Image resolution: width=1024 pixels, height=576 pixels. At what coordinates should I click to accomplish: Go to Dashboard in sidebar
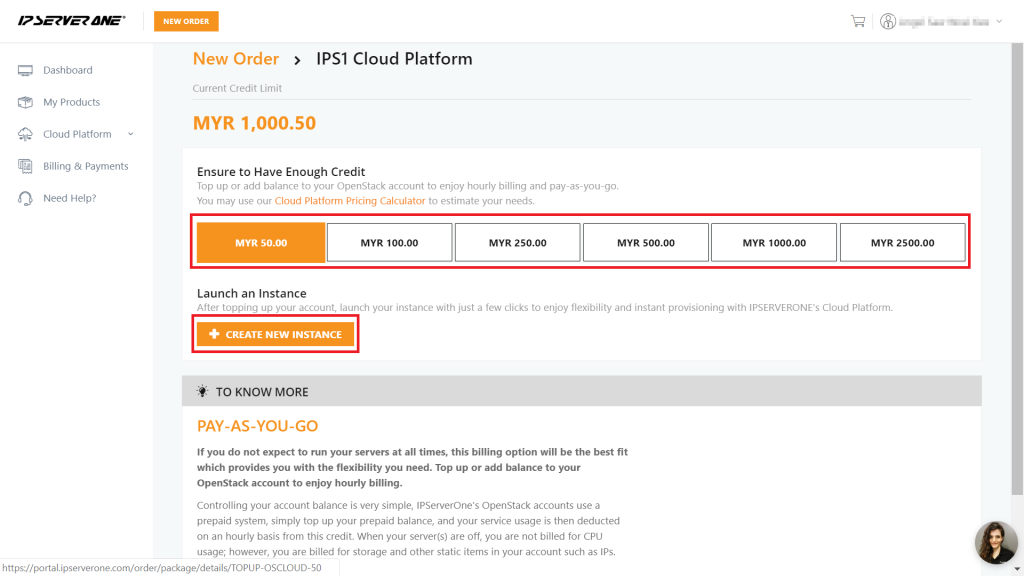(68, 70)
